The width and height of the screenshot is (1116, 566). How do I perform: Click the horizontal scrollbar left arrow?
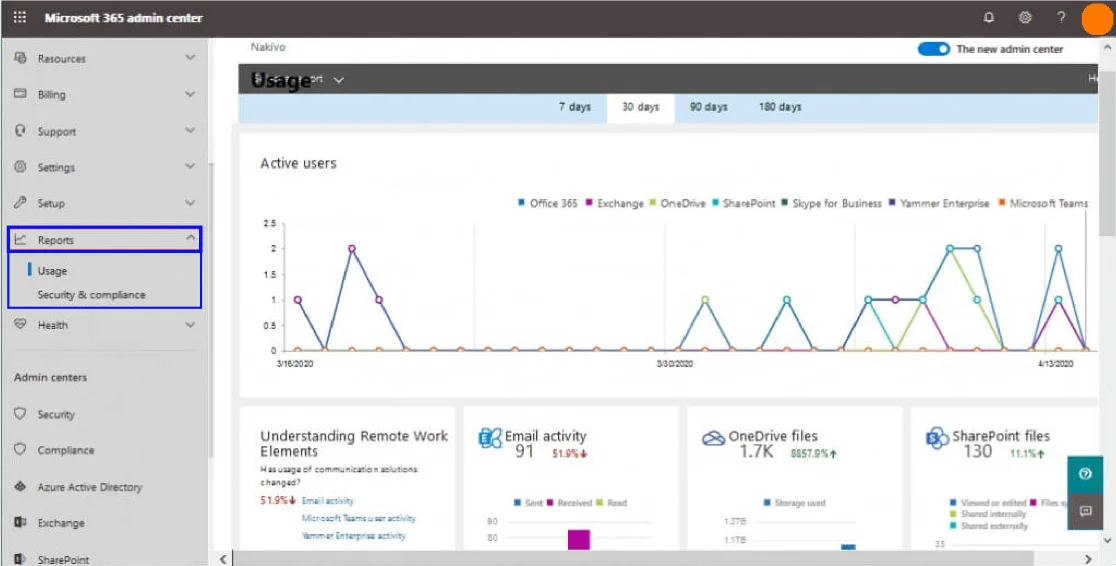(x=223, y=559)
